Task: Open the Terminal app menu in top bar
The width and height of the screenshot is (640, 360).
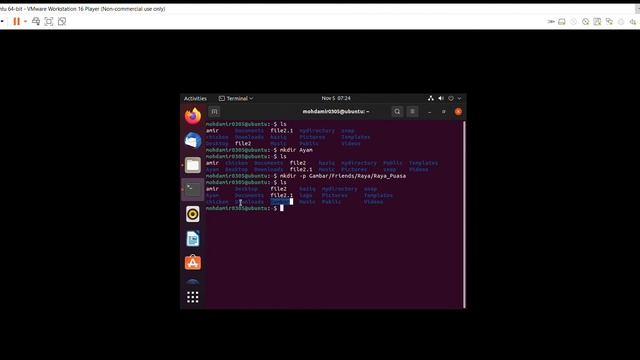Action: [x=236, y=98]
